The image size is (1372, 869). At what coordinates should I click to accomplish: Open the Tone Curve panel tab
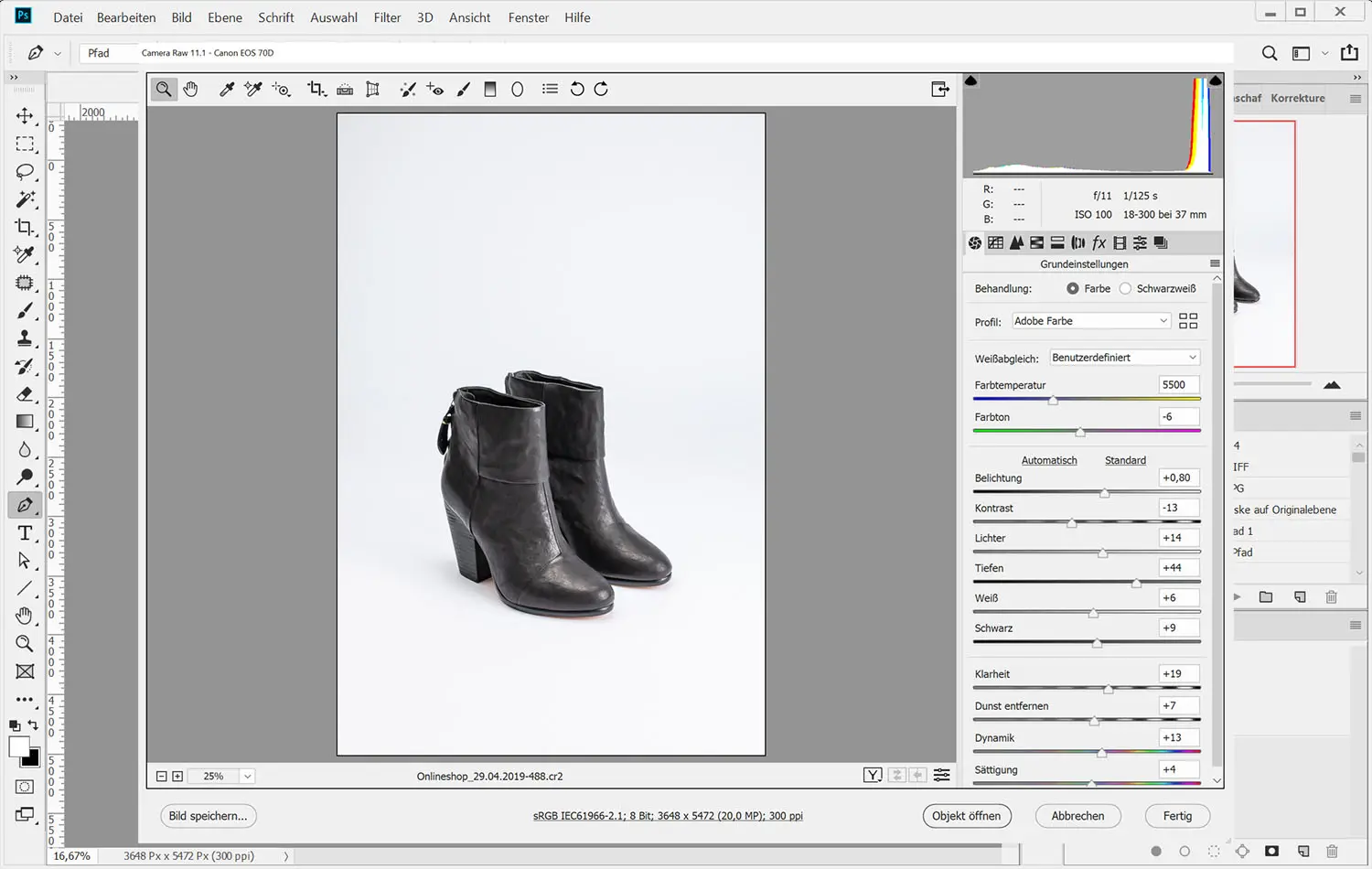pos(995,242)
